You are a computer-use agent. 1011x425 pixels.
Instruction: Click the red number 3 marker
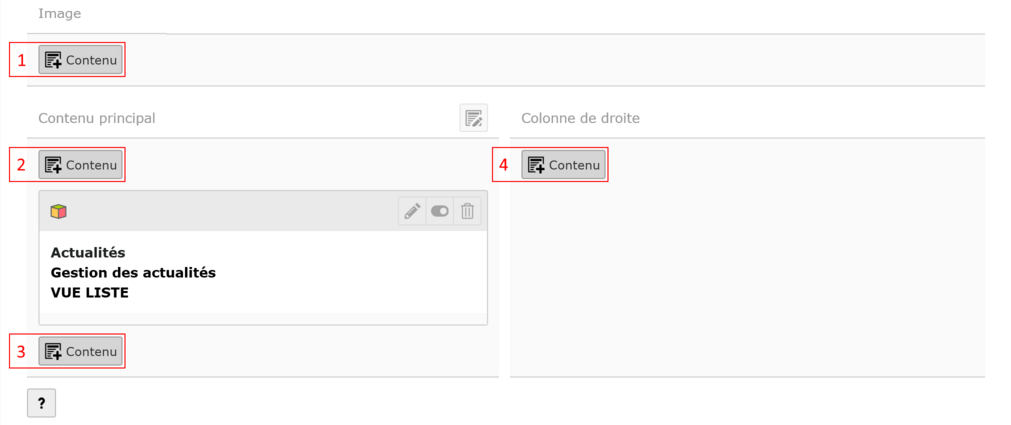[x=22, y=351]
